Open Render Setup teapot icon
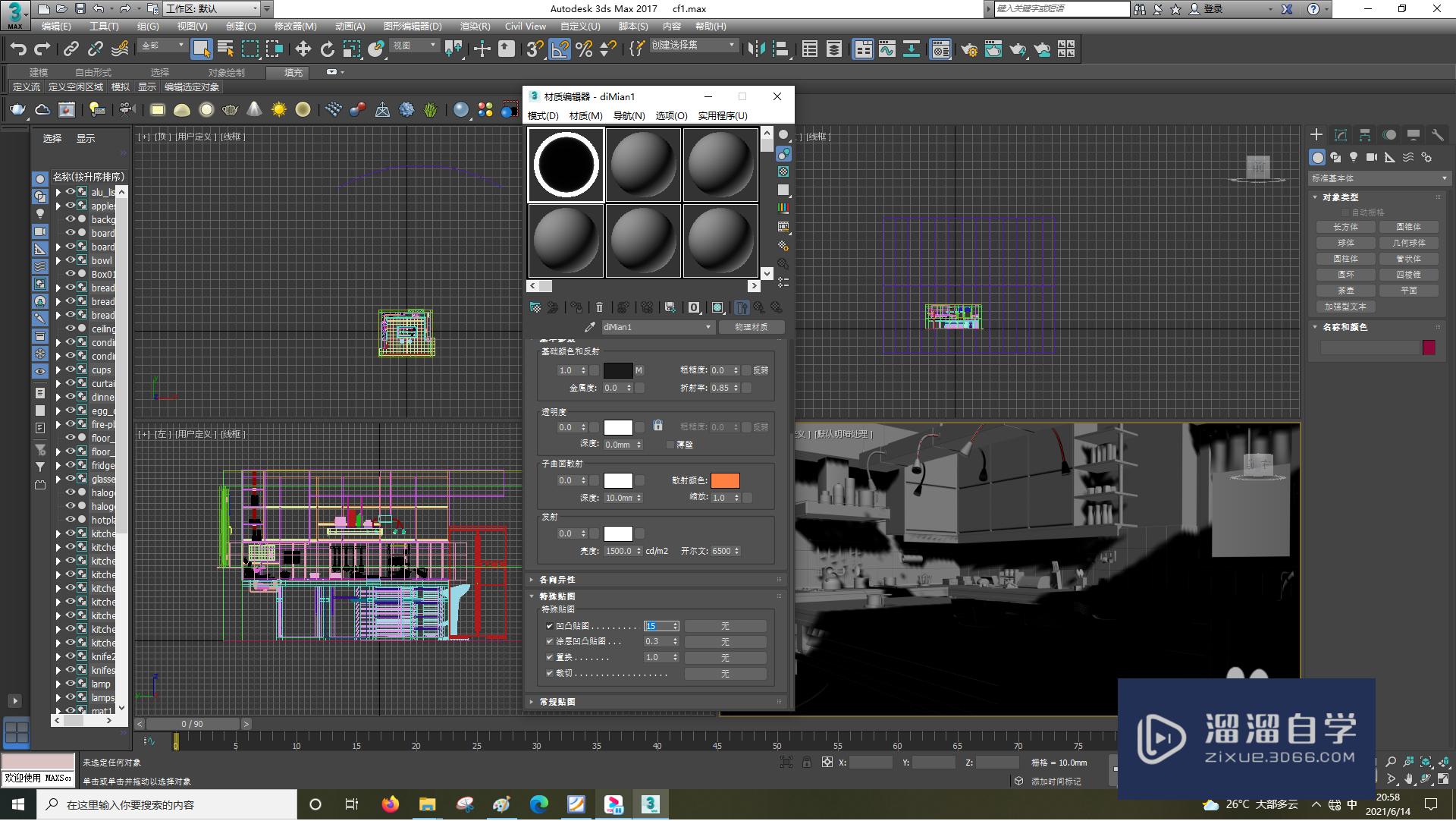The height and width of the screenshot is (821, 1456). click(x=969, y=49)
